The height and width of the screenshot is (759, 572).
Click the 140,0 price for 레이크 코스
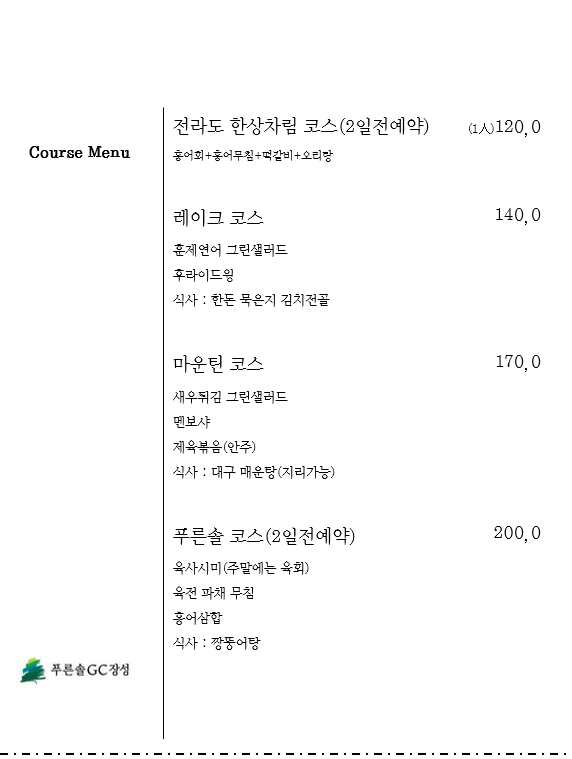click(x=518, y=215)
